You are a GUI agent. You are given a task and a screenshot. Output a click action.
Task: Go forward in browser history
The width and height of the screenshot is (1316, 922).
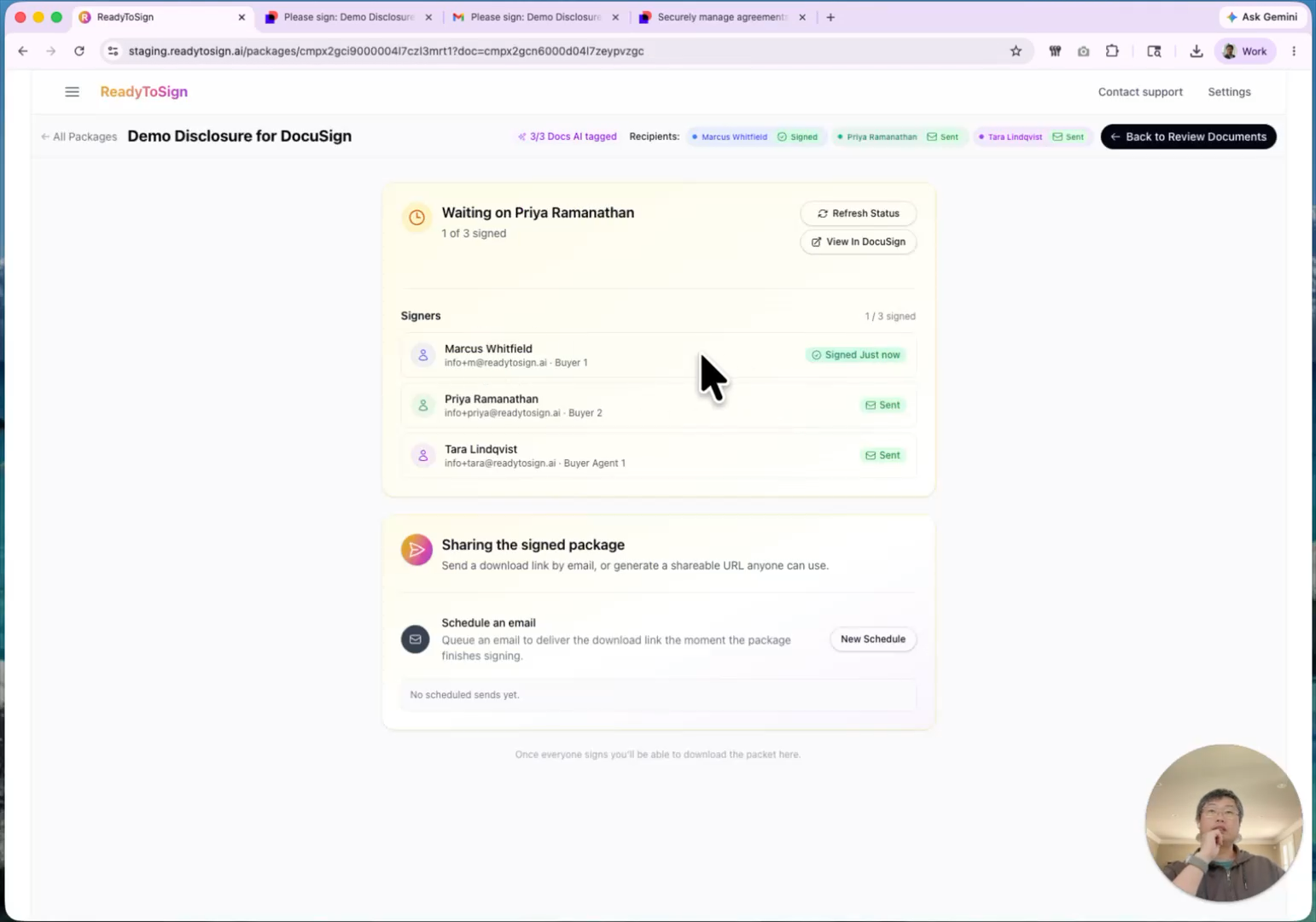(51, 51)
